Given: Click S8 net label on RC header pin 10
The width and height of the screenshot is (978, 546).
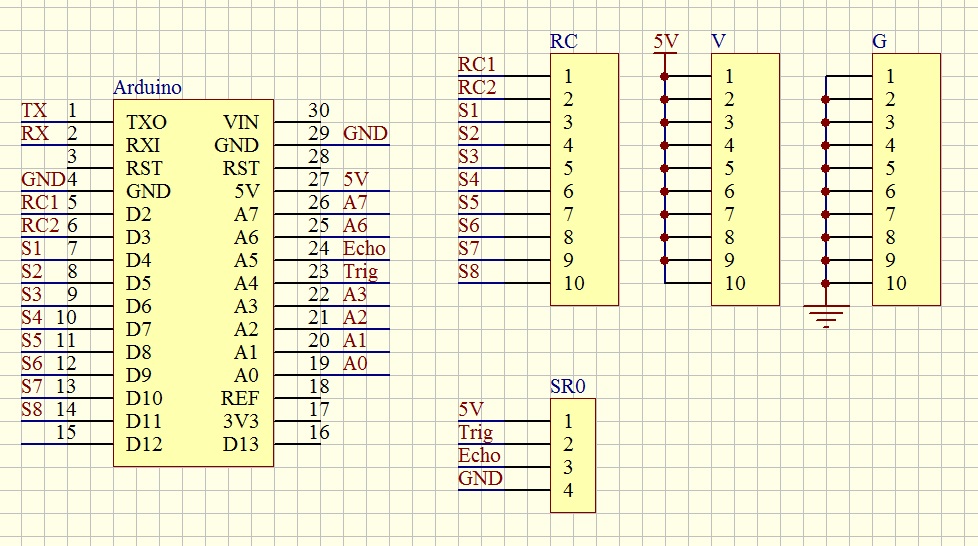Looking at the screenshot, I should 468,272.
